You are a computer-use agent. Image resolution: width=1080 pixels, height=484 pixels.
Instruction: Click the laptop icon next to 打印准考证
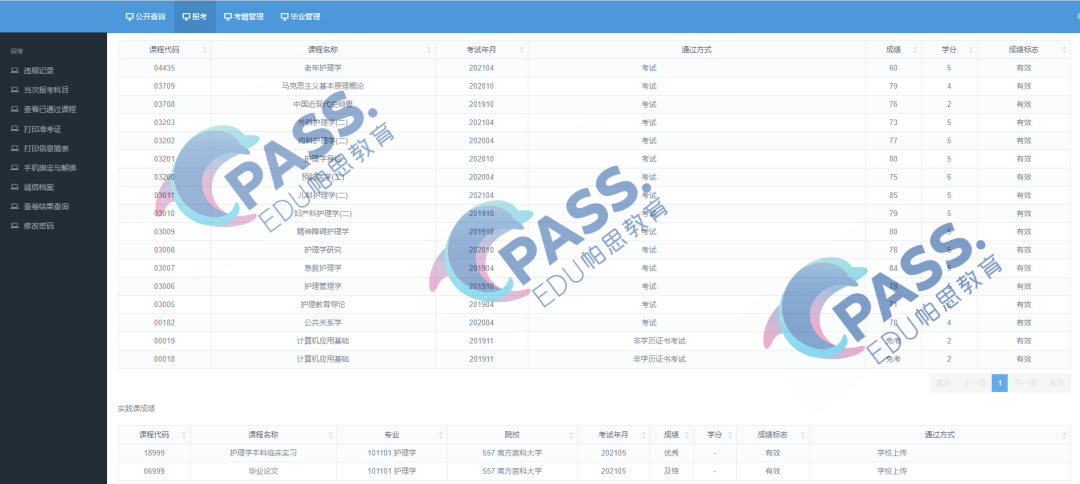14,129
